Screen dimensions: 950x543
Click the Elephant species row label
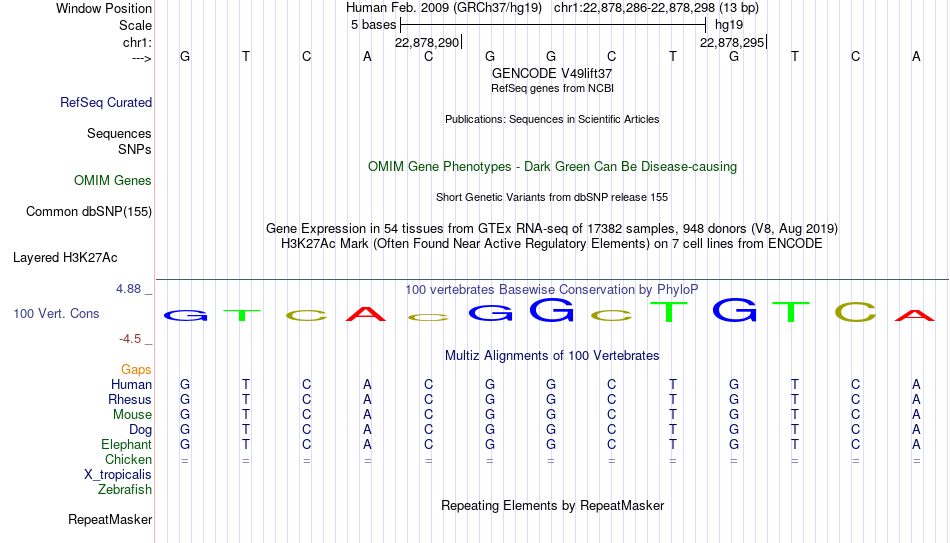tap(127, 445)
